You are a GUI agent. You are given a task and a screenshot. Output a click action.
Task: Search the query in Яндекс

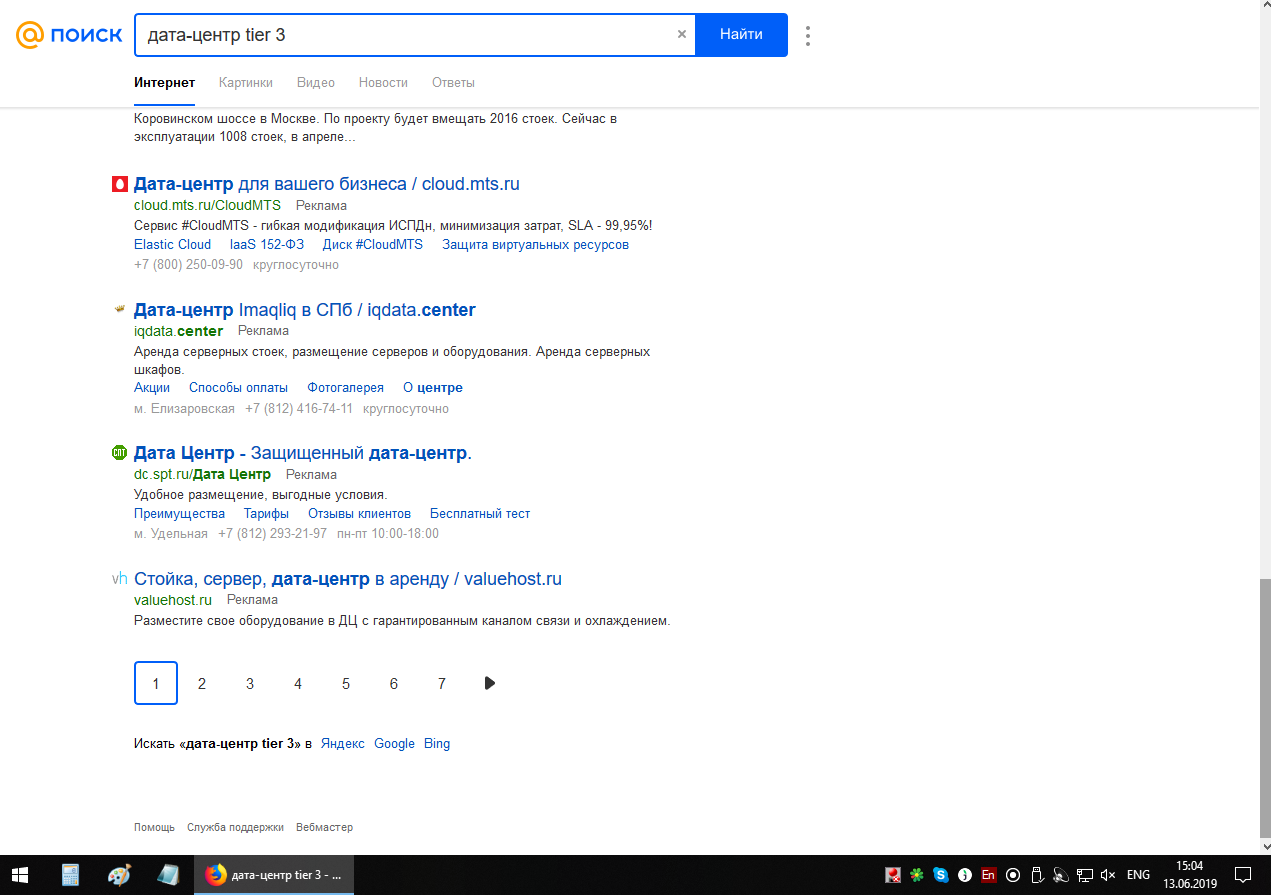click(343, 744)
